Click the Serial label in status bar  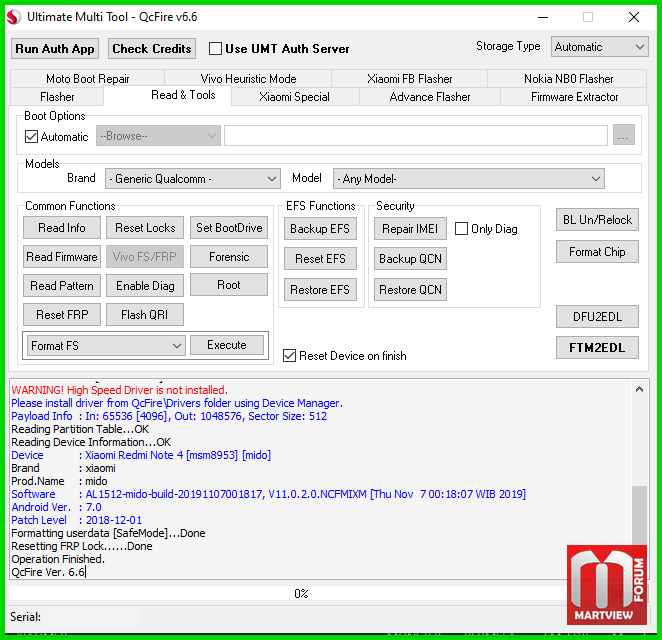pyautogui.click(x=25, y=617)
